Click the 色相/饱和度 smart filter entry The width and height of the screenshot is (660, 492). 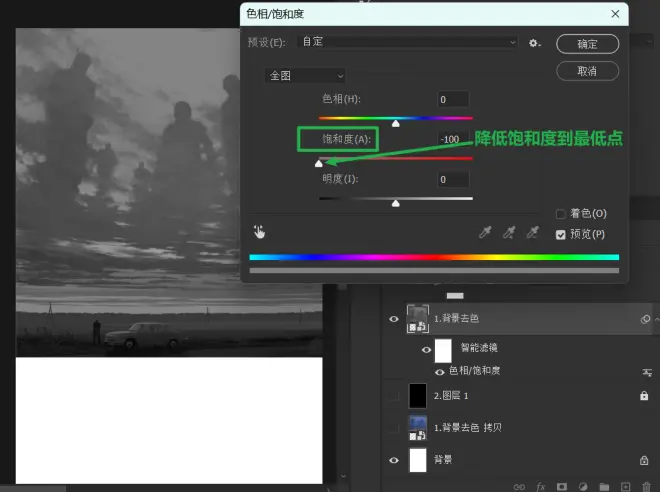click(474, 370)
